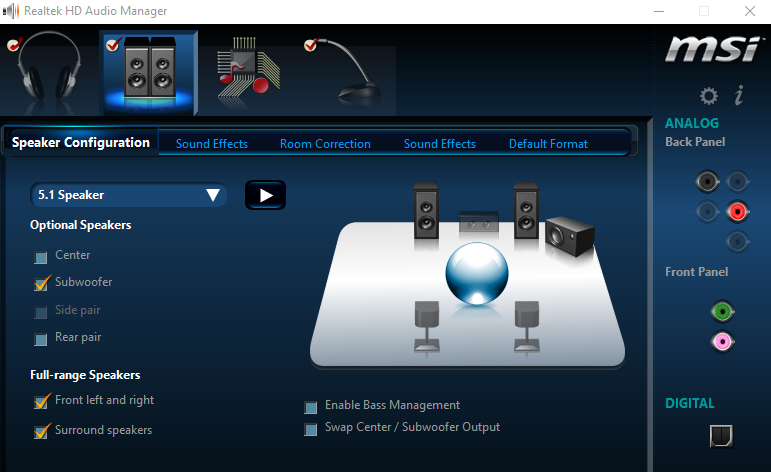Open the second Sound Effects tab
Viewport: 771px width, 472px height.
point(440,144)
